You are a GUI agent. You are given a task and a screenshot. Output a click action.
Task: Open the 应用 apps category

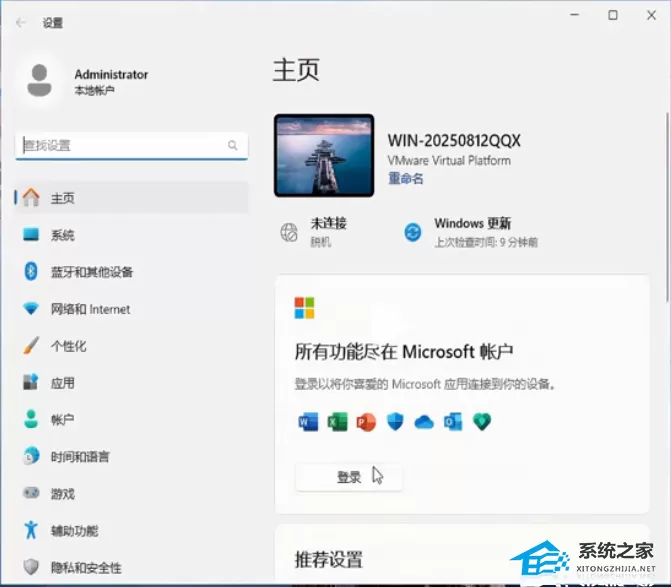point(131,382)
